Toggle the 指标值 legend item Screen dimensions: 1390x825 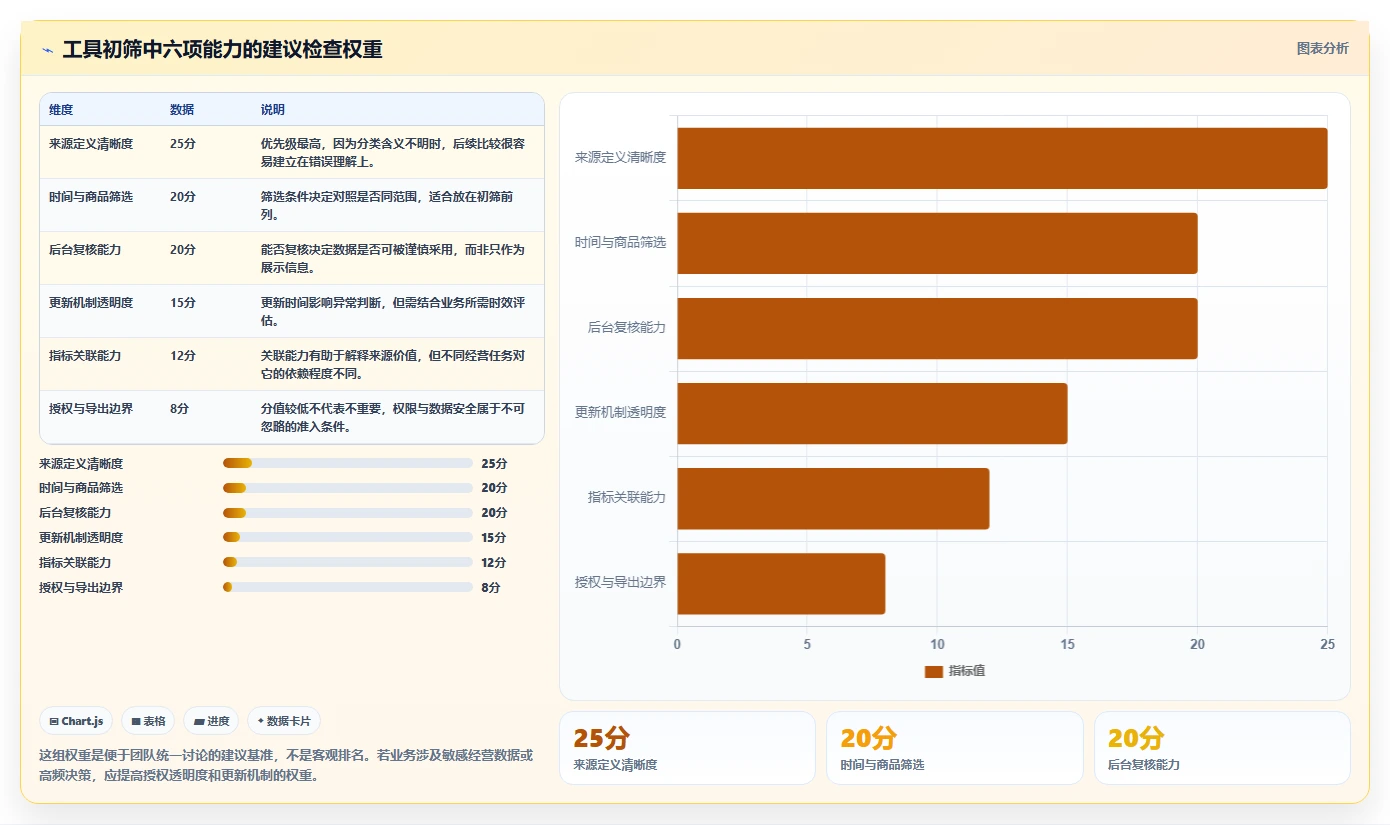click(955, 671)
